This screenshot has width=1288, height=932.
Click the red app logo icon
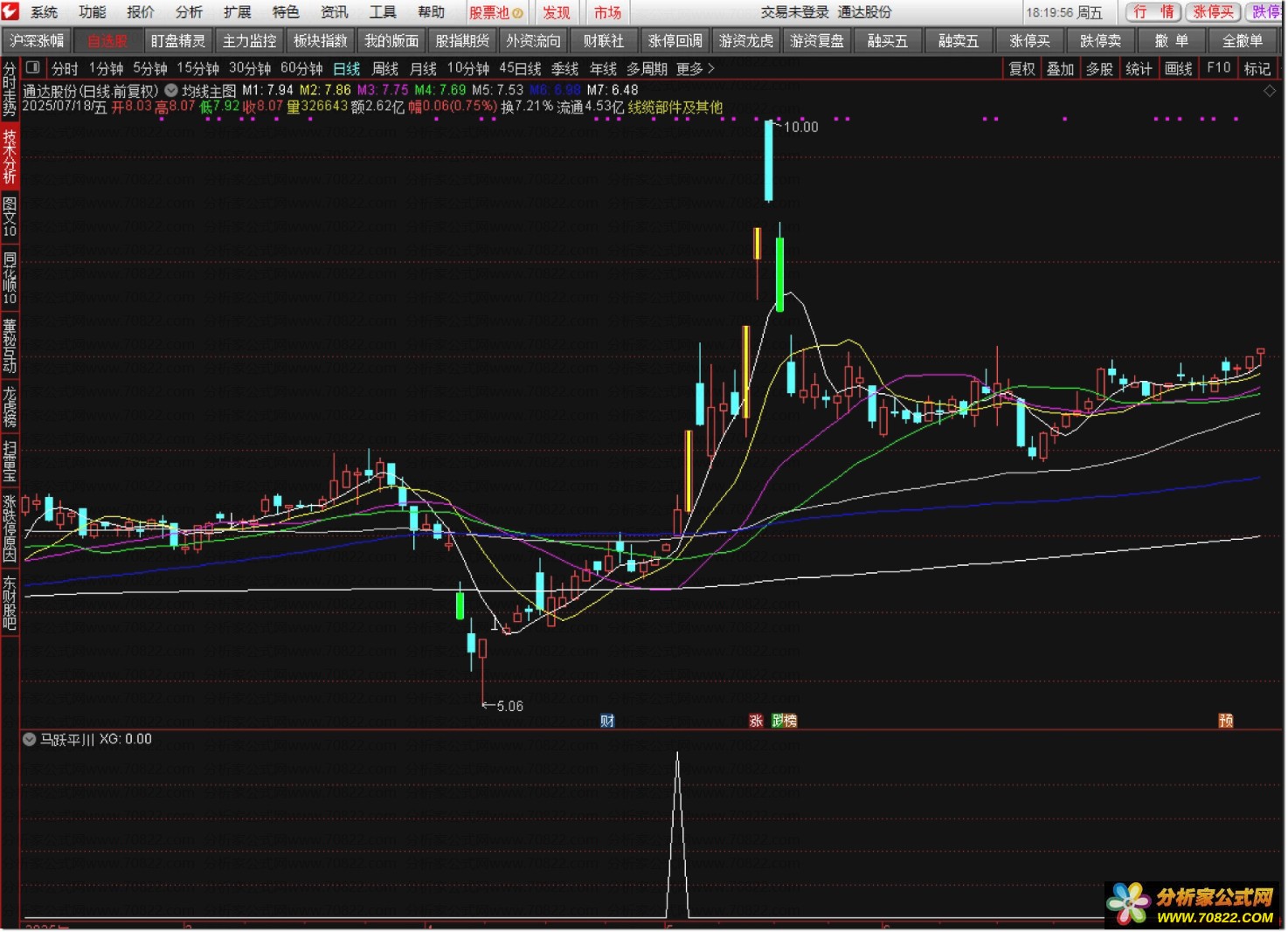[10, 11]
